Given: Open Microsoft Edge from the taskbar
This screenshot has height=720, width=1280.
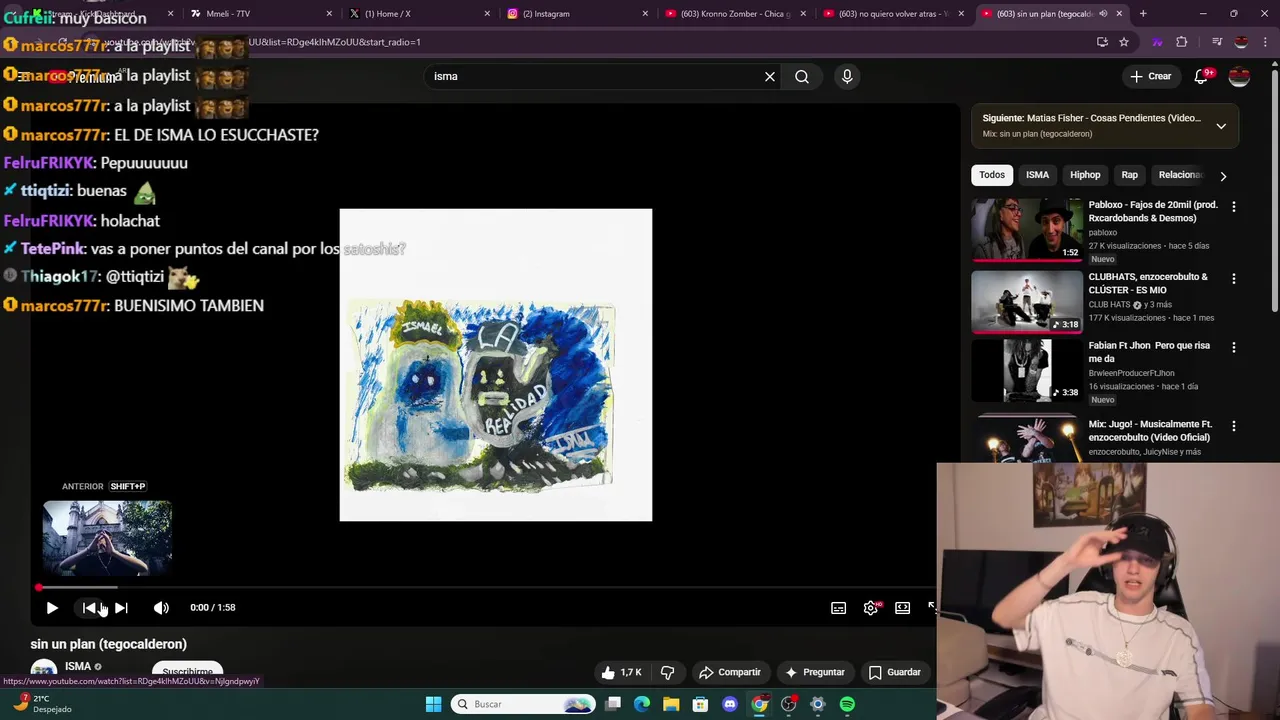Looking at the screenshot, I should click(x=642, y=704).
